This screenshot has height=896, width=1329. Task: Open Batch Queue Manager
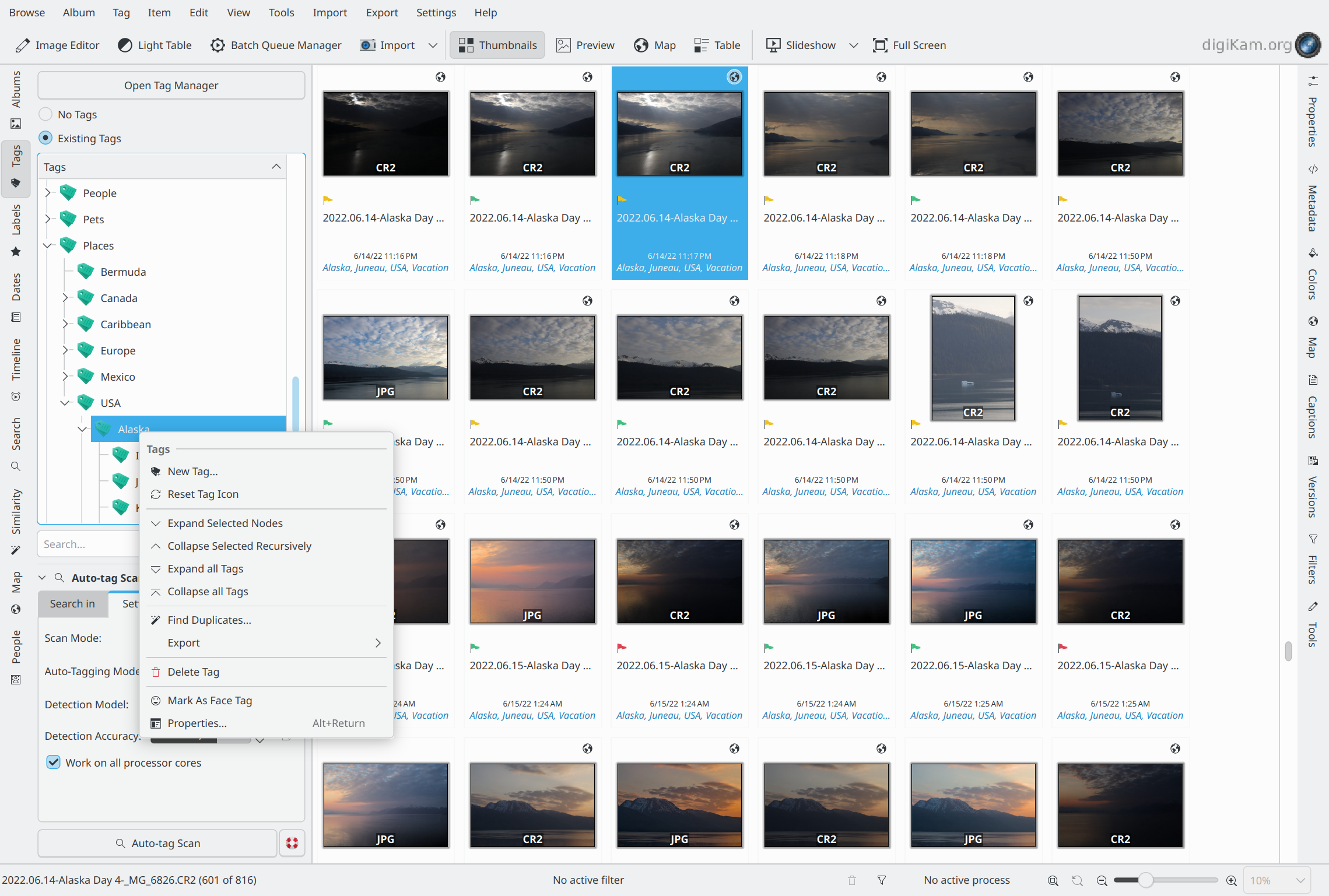coord(276,45)
